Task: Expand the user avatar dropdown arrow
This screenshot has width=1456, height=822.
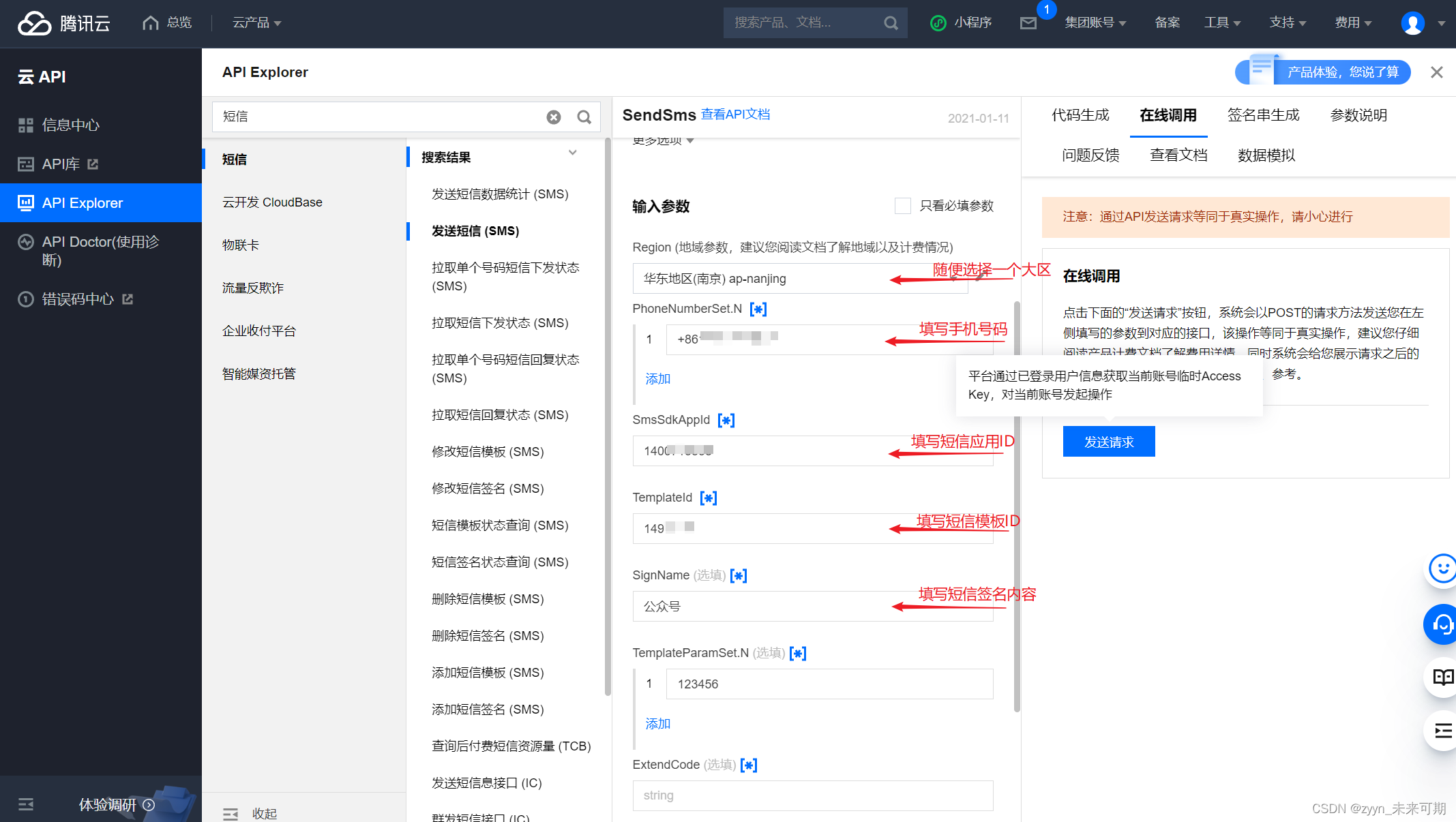Action: 1441,23
